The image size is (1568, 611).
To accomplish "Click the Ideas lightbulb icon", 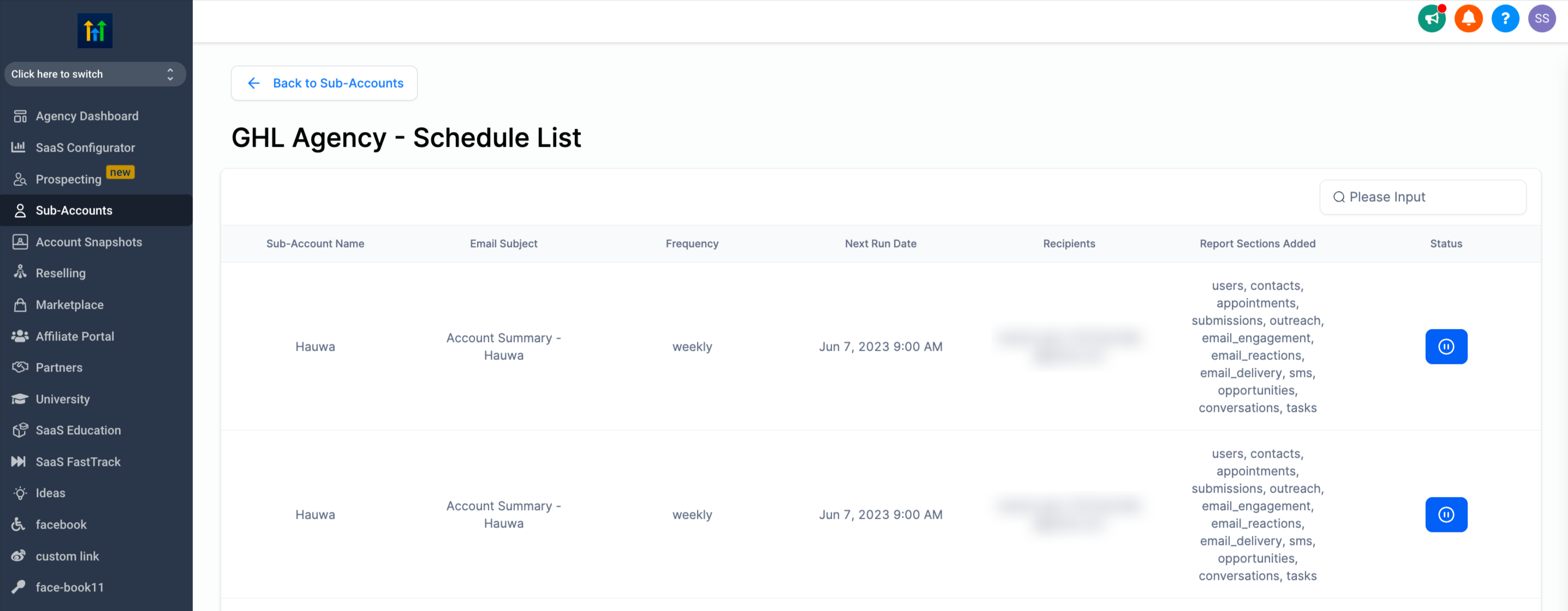I will pos(20,493).
